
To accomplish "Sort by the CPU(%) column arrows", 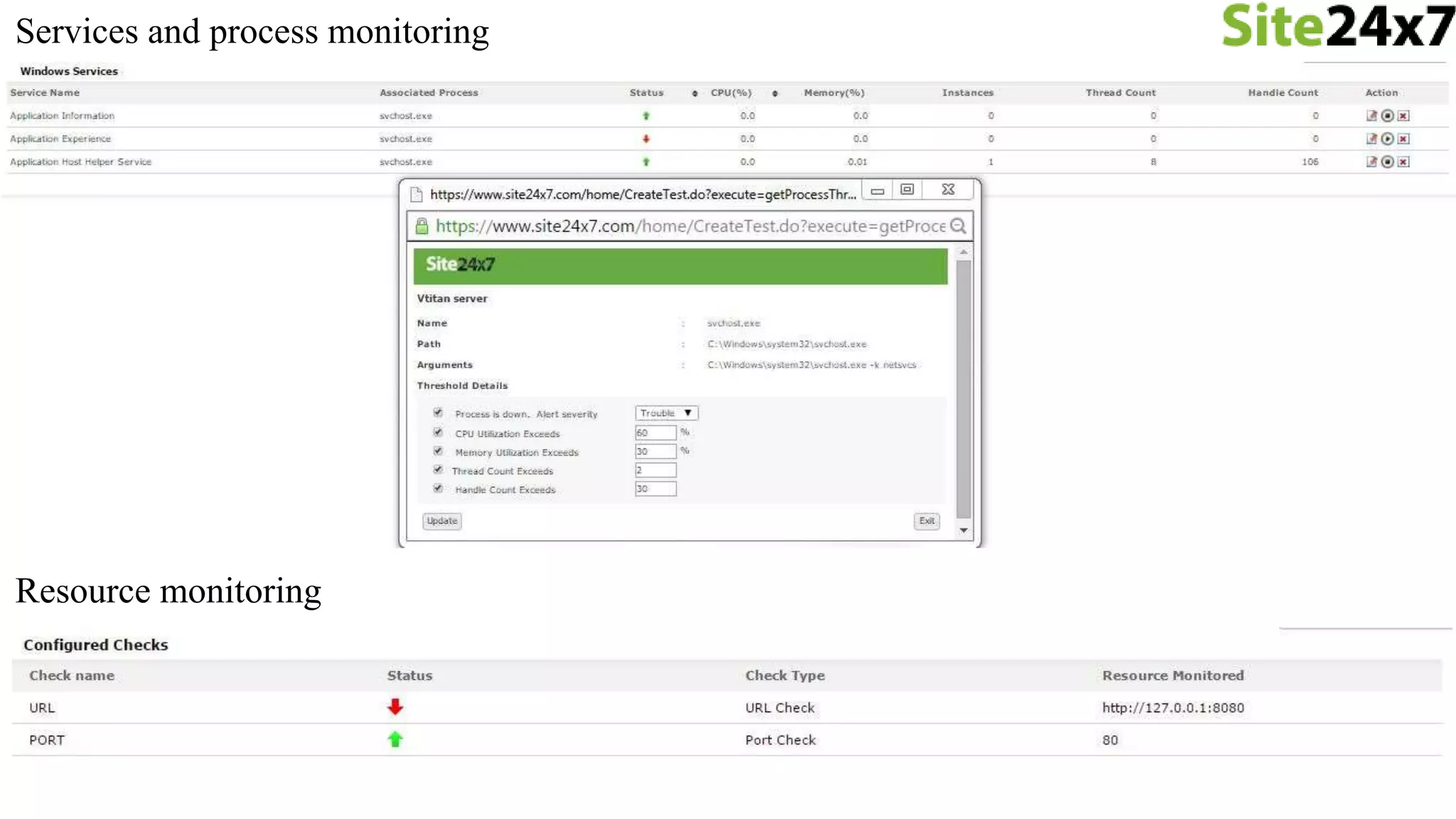I will (775, 93).
